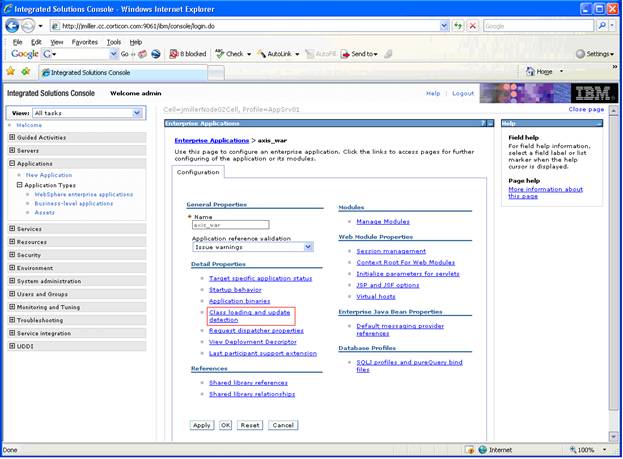Open WebSphere enterprise applications link
This screenshot has width=623, height=459.
84,194
